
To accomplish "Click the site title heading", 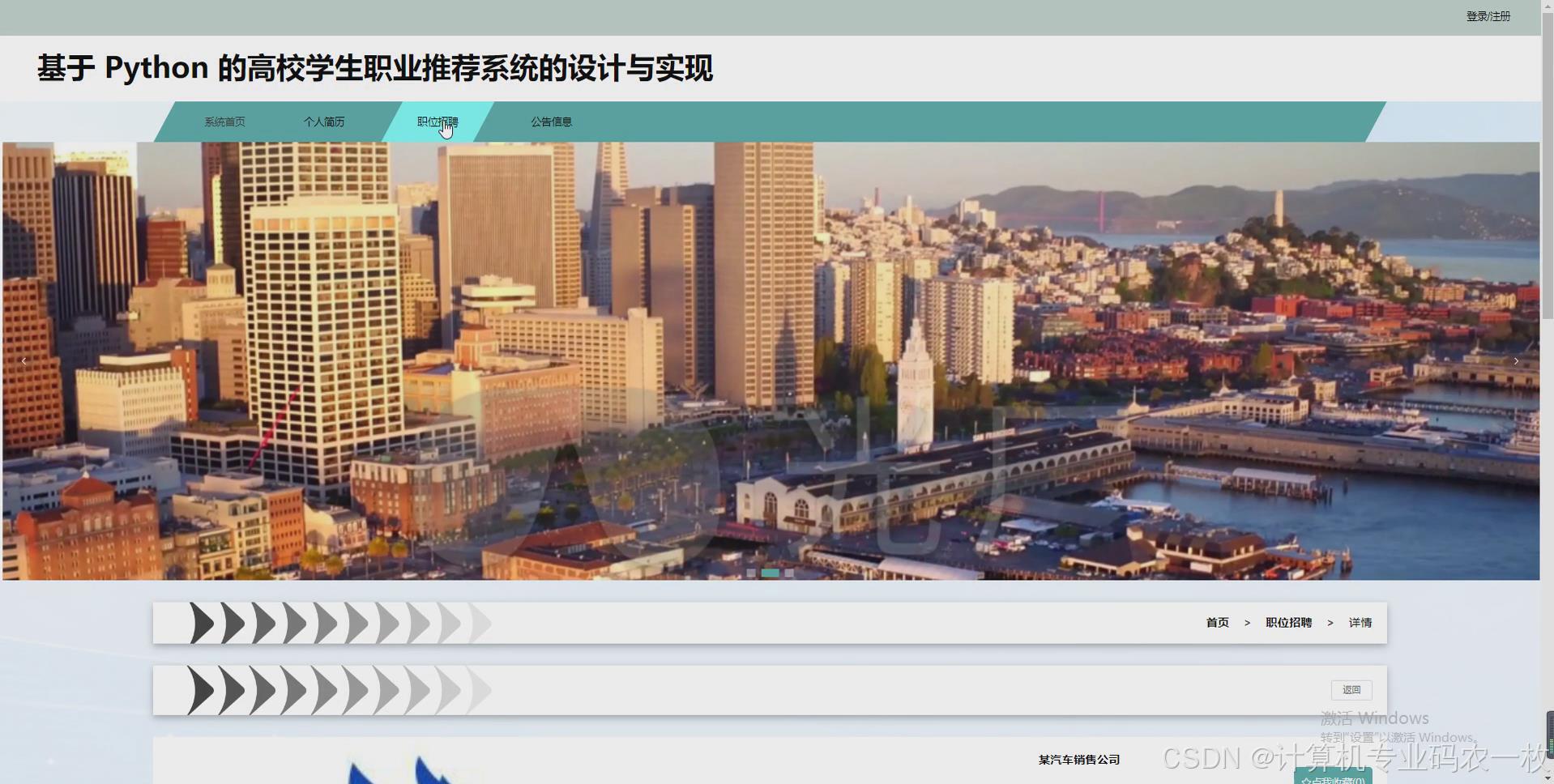I will point(375,68).
